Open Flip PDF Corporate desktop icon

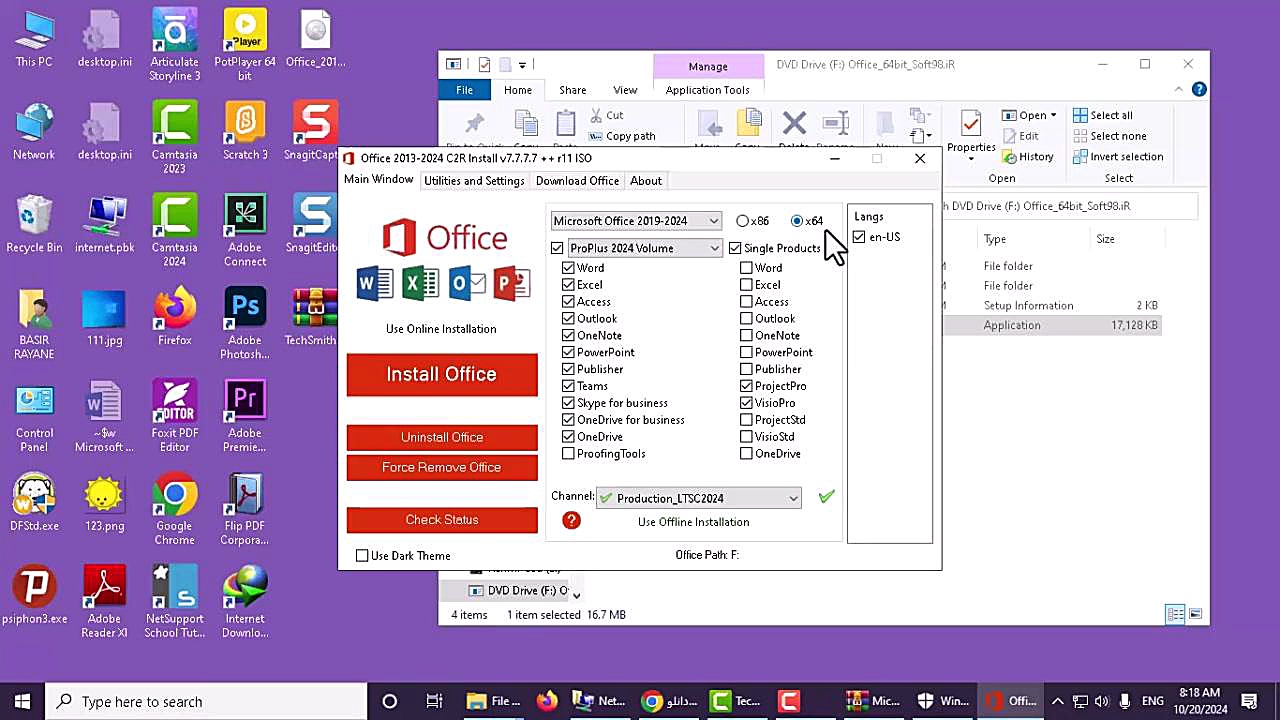[x=245, y=510]
